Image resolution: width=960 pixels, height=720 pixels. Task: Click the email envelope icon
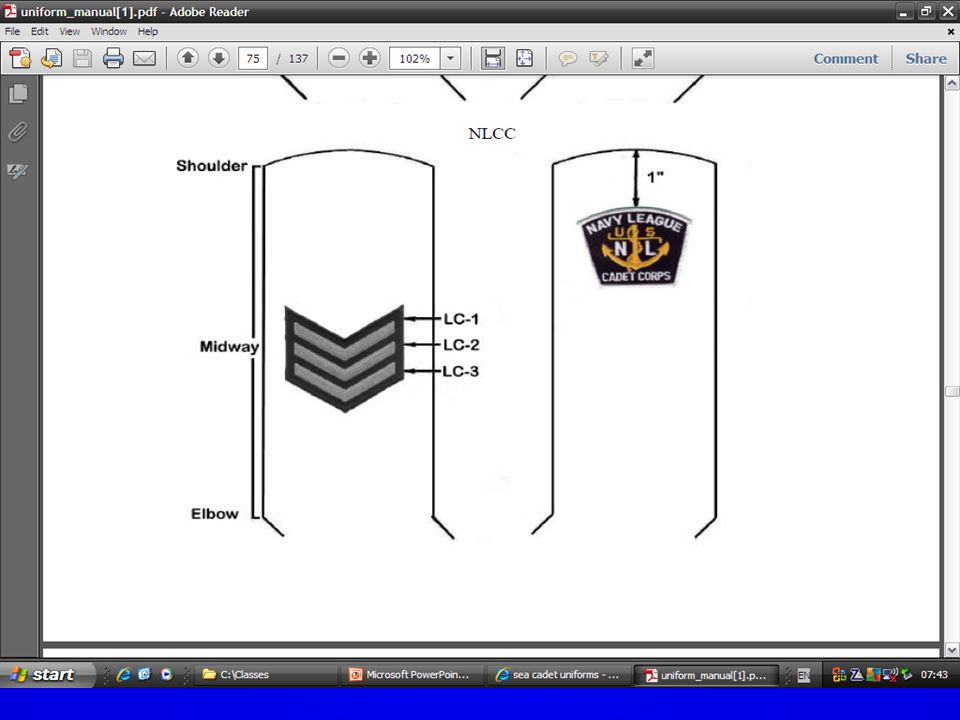144,59
